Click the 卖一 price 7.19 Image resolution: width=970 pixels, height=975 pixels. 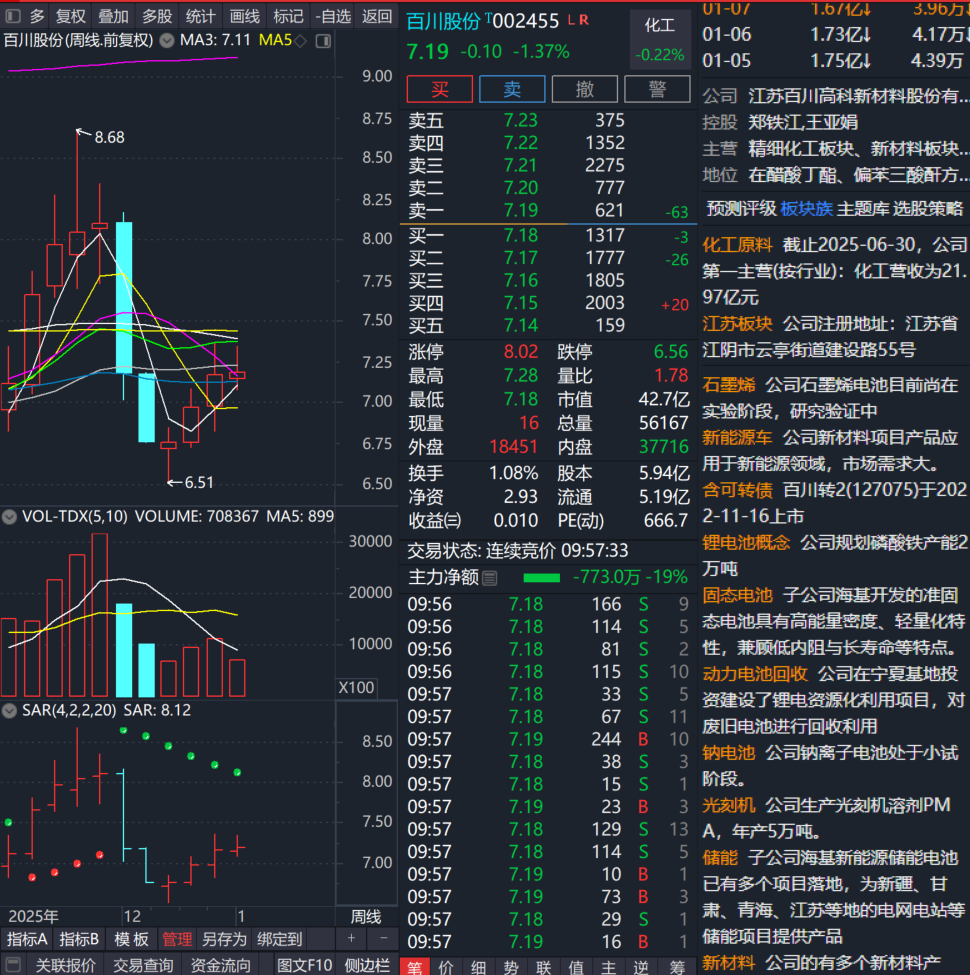pyautogui.click(x=520, y=211)
